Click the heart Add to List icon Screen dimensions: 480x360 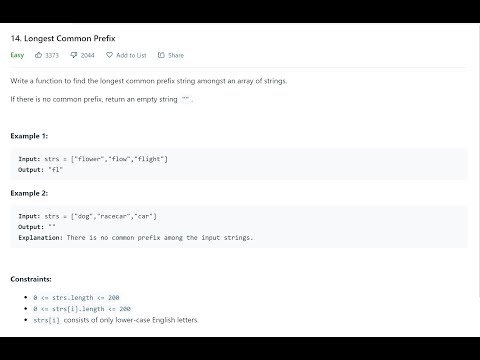pyautogui.click(x=109, y=55)
